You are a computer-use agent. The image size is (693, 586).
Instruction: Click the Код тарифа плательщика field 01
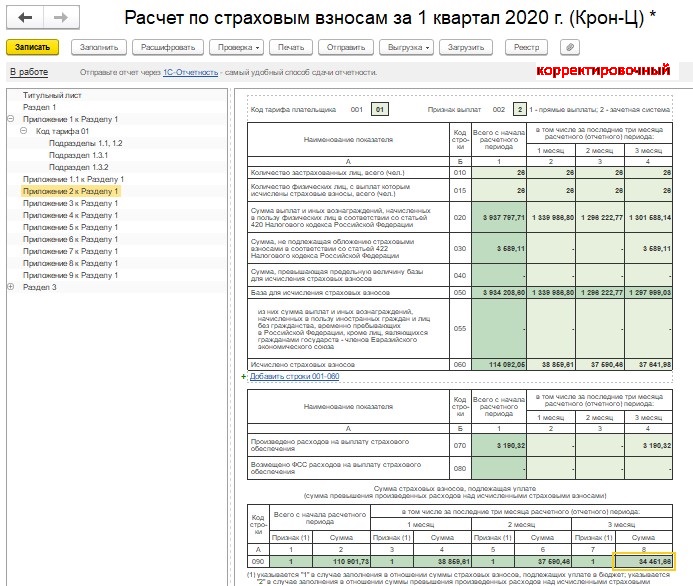tap(380, 109)
